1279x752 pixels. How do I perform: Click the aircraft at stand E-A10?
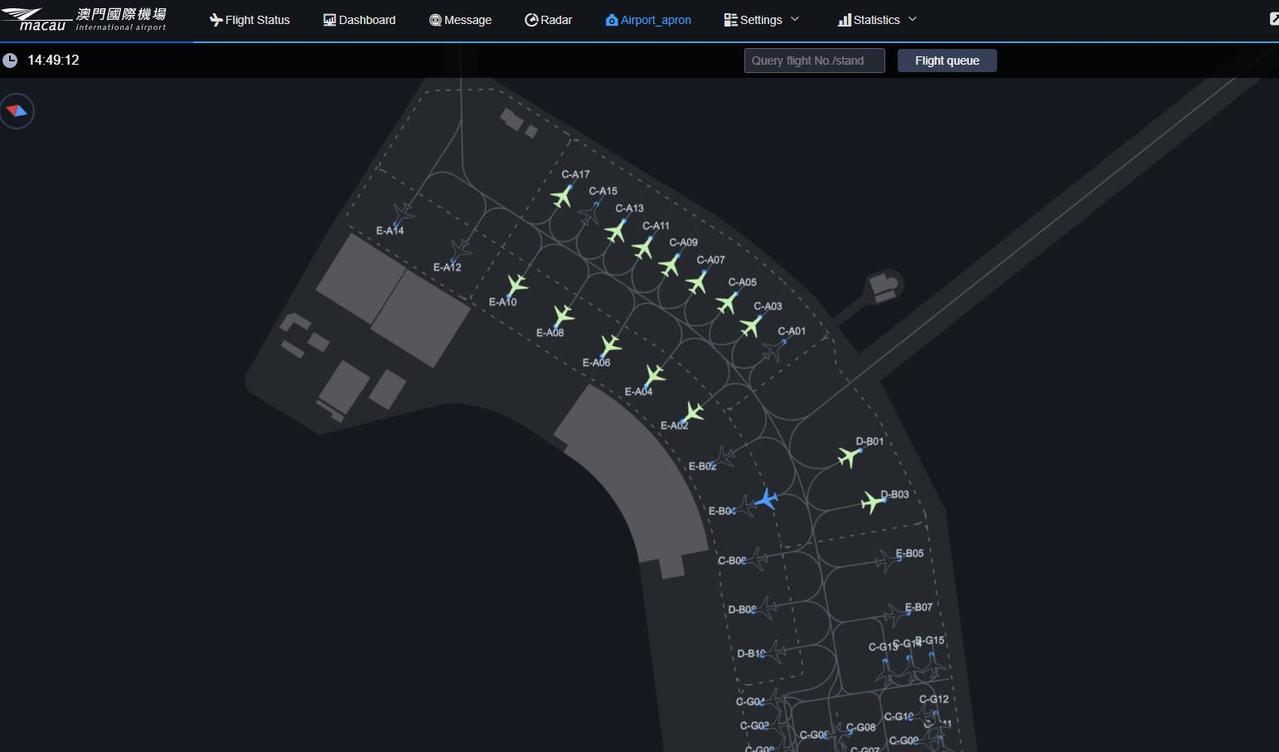[x=516, y=286]
